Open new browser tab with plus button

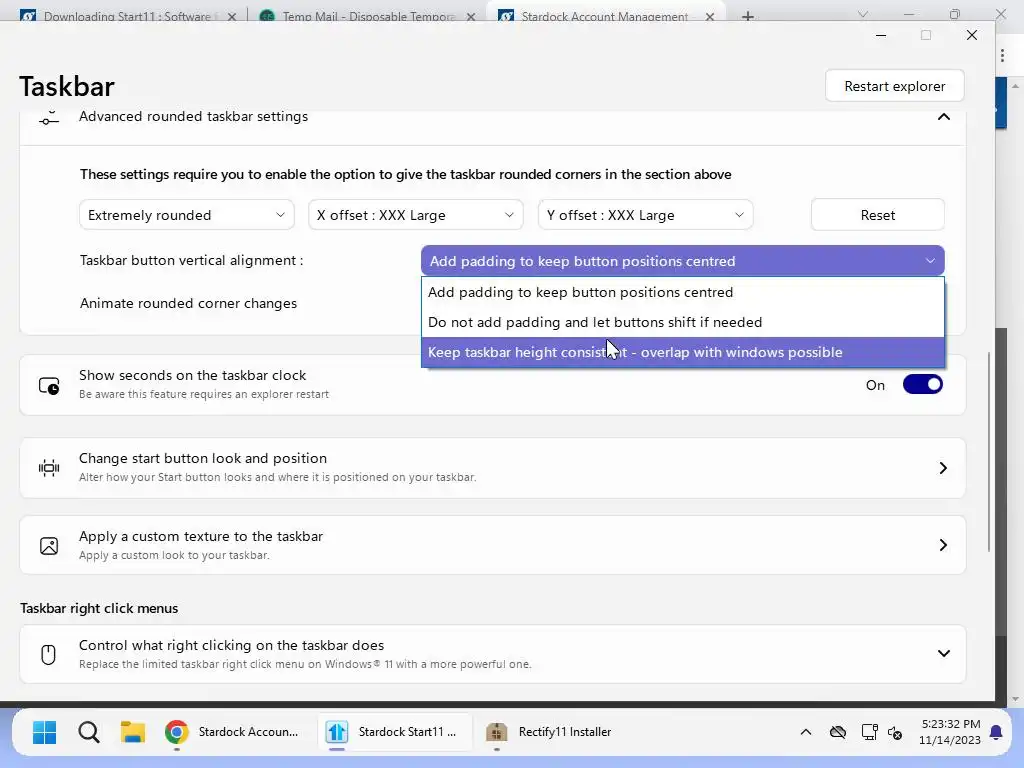tap(748, 16)
